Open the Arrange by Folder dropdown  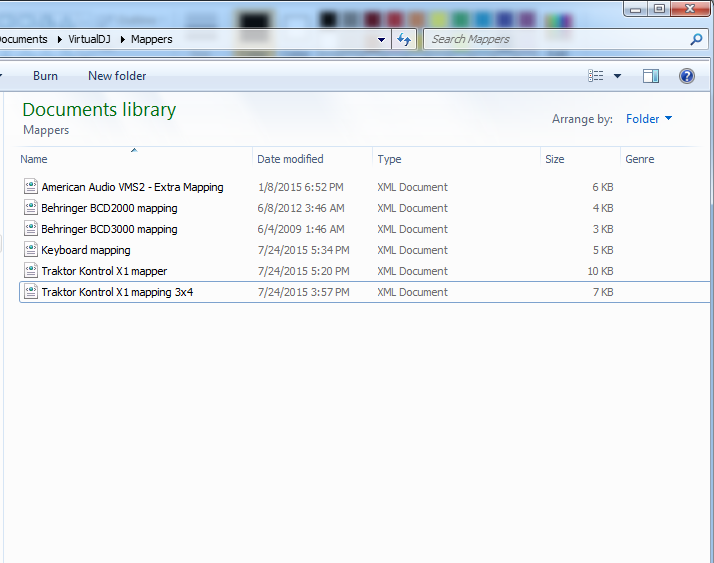click(x=649, y=119)
